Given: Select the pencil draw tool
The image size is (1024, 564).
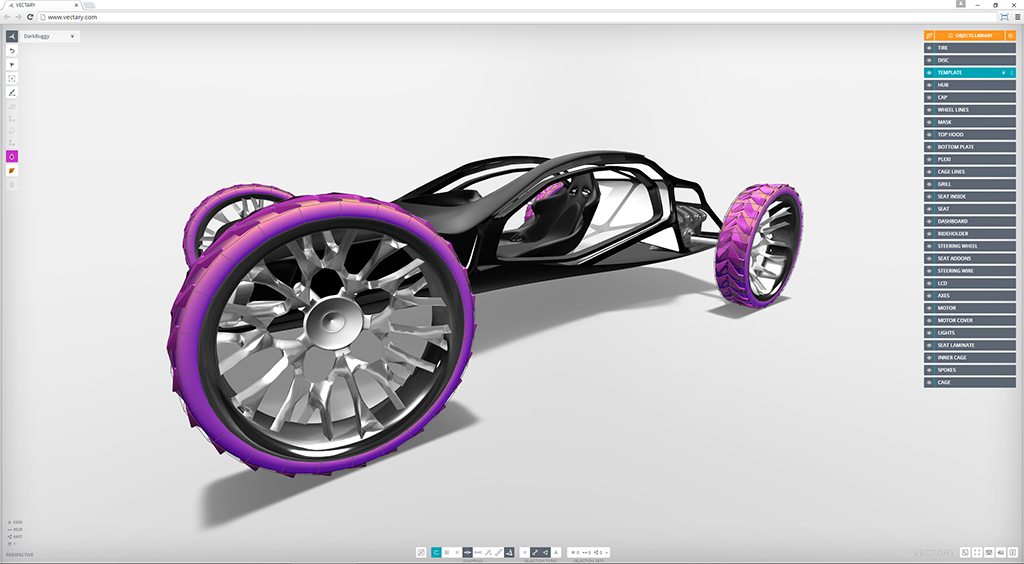Looking at the screenshot, I should point(12,92).
